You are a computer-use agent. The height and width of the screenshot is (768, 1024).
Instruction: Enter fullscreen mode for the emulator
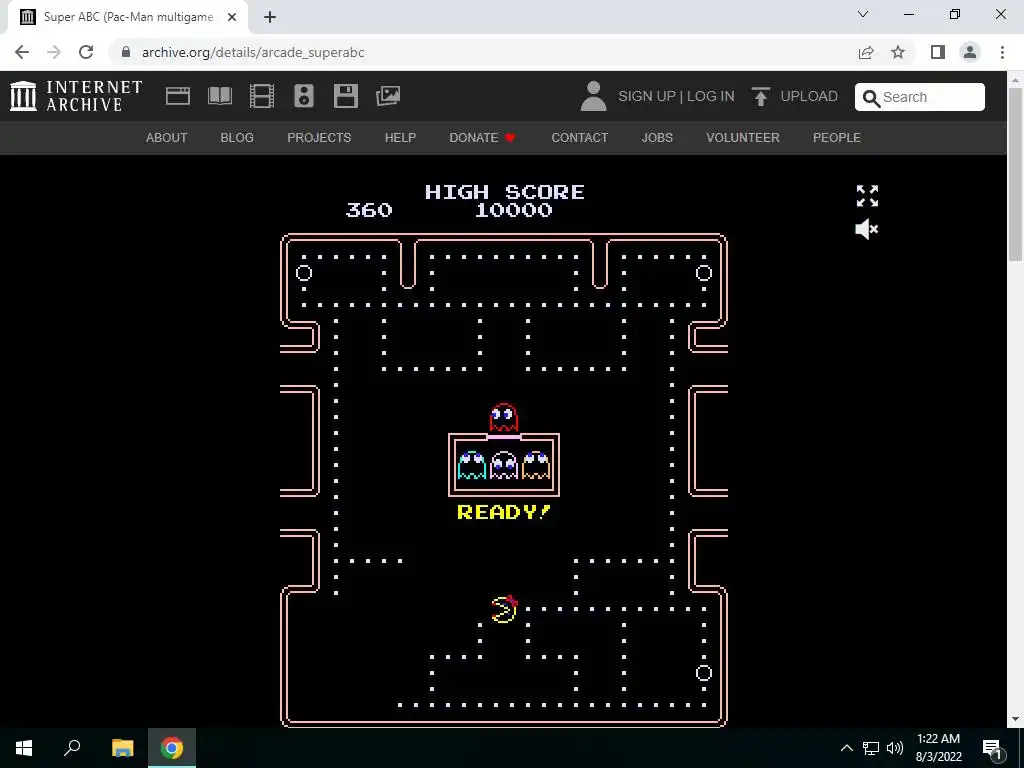[867, 196]
